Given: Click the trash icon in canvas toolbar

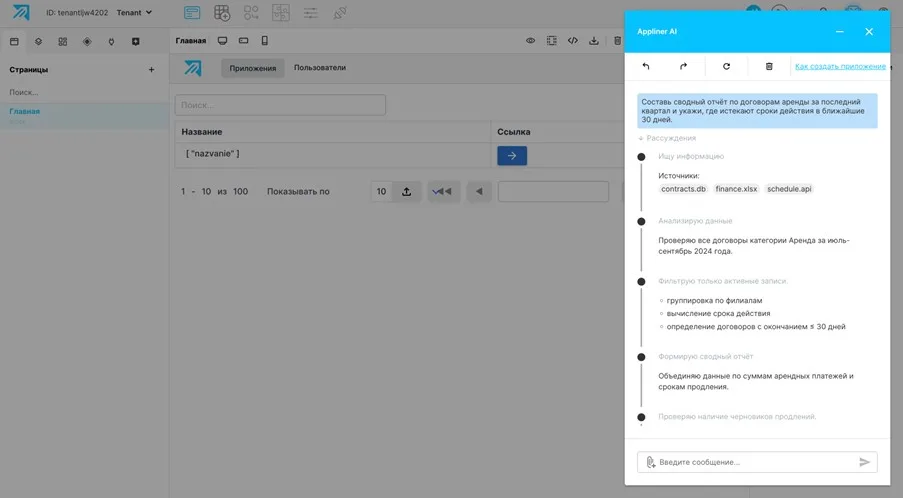Looking at the screenshot, I should point(617,40).
